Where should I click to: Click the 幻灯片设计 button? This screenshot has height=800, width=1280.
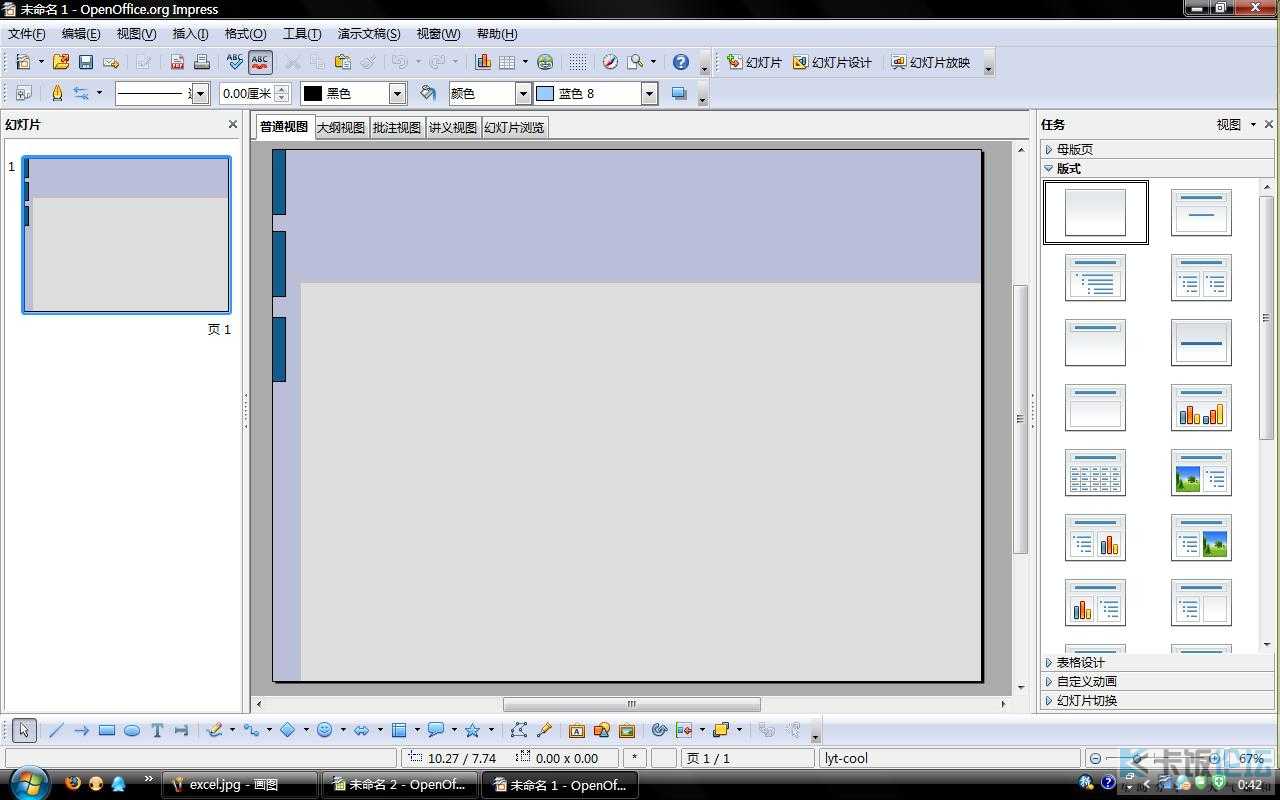pyautogui.click(x=832, y=62)
